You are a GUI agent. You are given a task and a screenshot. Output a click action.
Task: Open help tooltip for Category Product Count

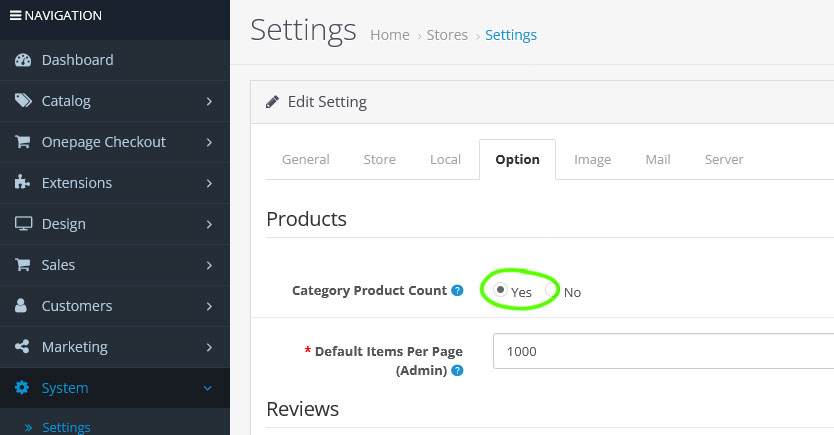click(457, 291)
